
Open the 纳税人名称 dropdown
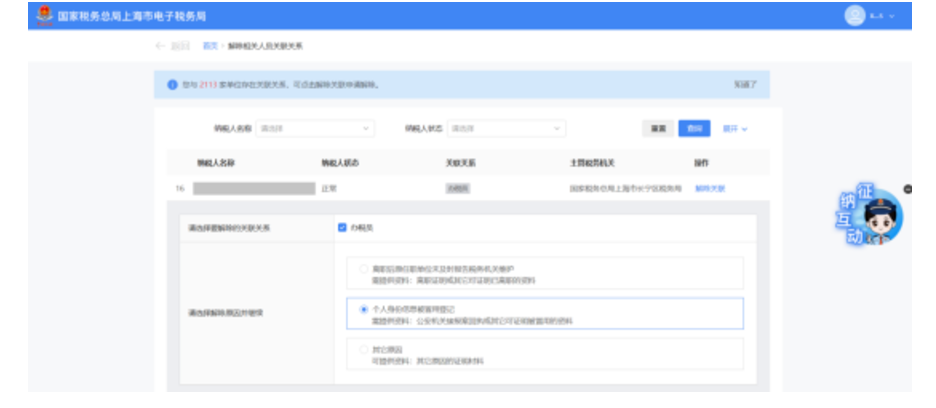pos(315,128)
